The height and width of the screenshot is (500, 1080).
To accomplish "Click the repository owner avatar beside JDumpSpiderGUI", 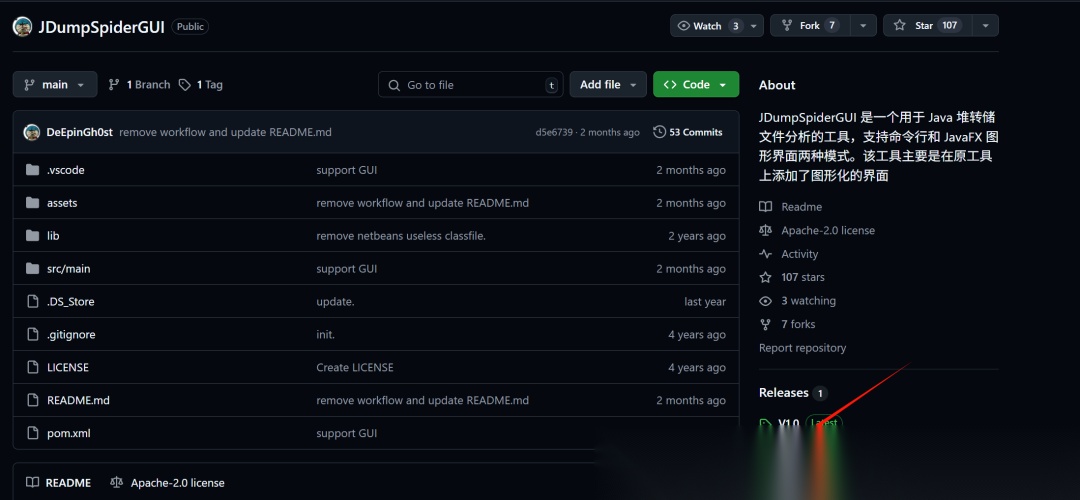I will [x=22, y=27].
